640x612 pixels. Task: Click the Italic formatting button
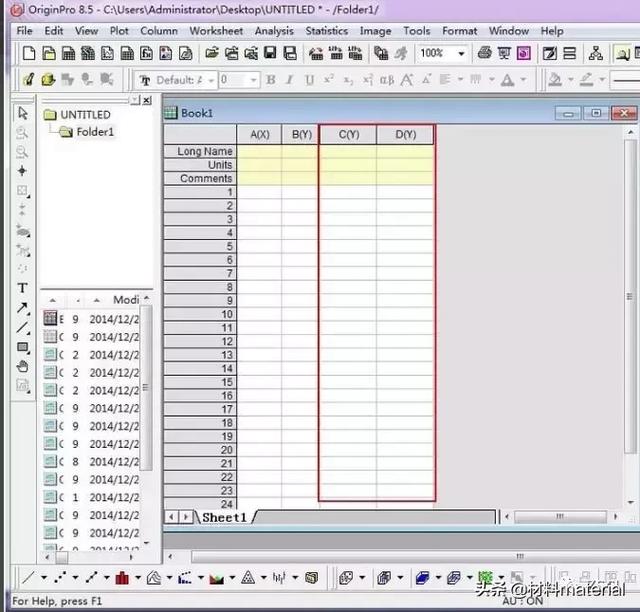289,80
